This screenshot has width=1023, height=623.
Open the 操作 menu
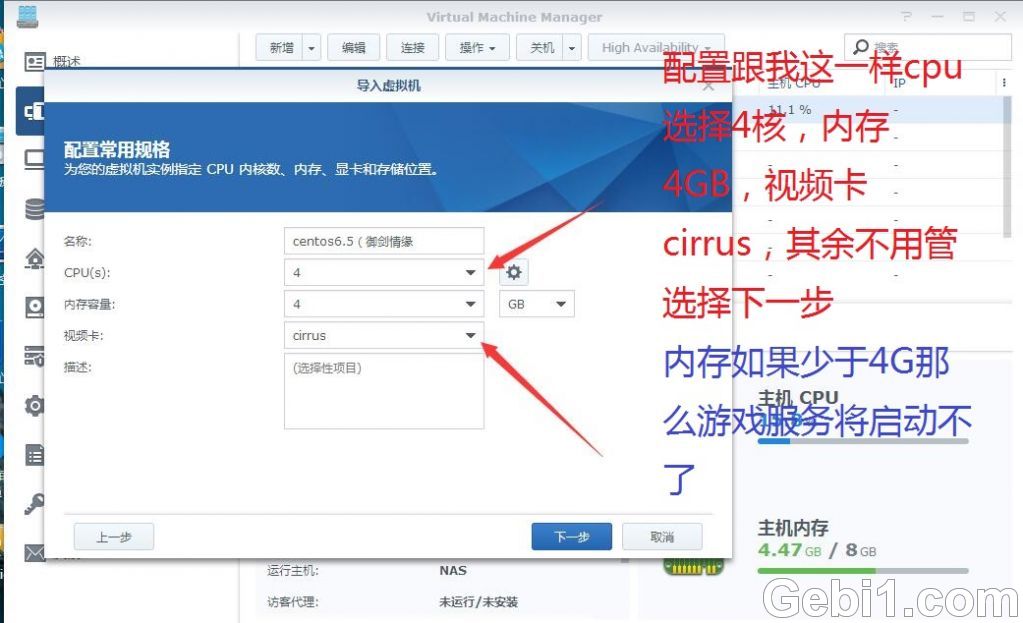pos(477,47)
